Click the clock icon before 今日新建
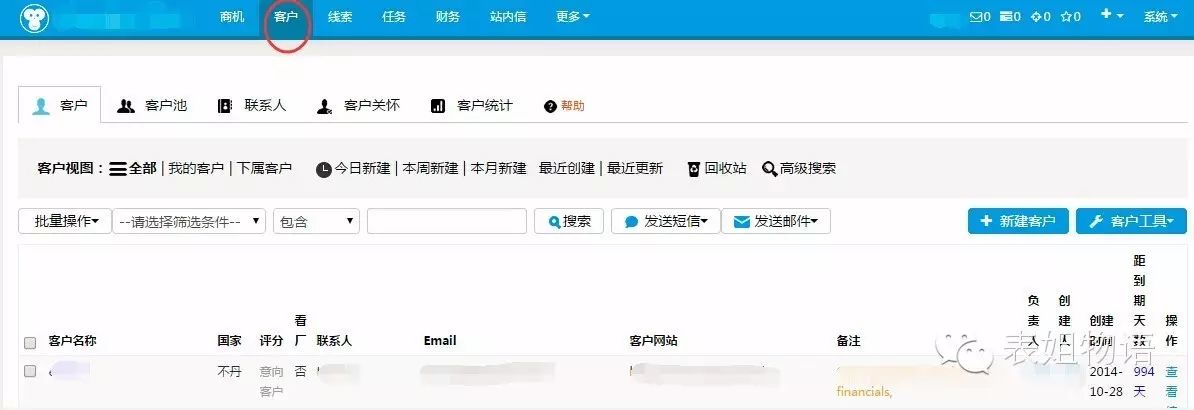 [x=324, y=169]
